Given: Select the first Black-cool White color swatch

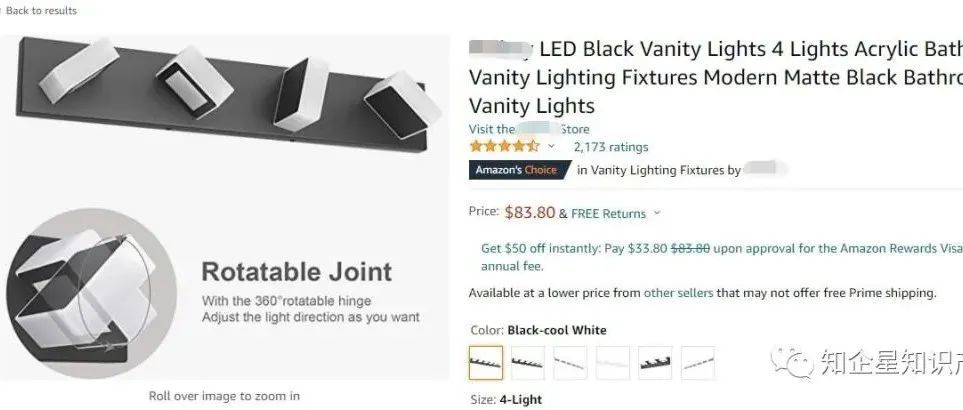Looking at the screenshot, I should pos(486,362).
